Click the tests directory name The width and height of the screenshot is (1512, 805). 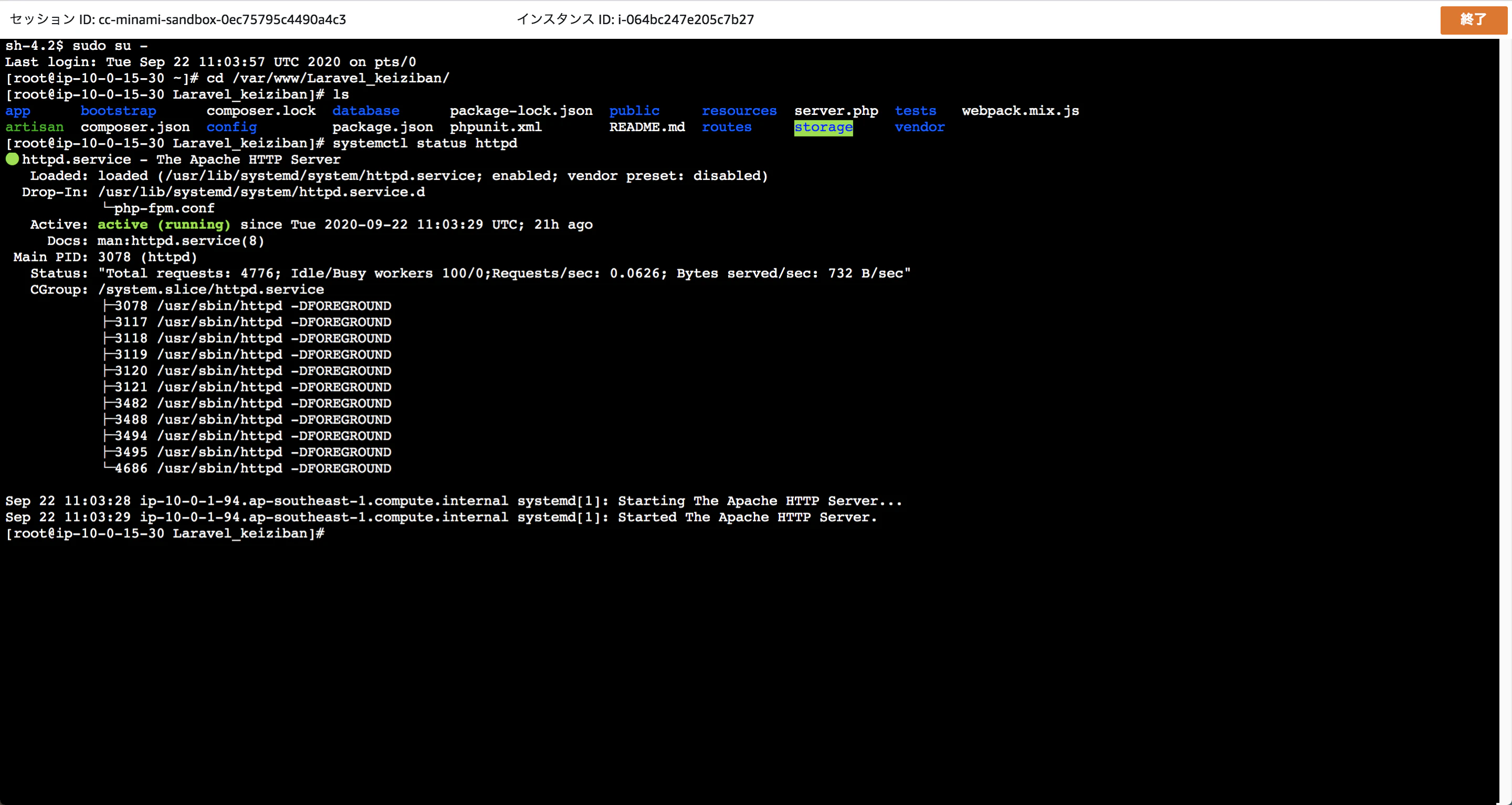(x=916, y=111)
